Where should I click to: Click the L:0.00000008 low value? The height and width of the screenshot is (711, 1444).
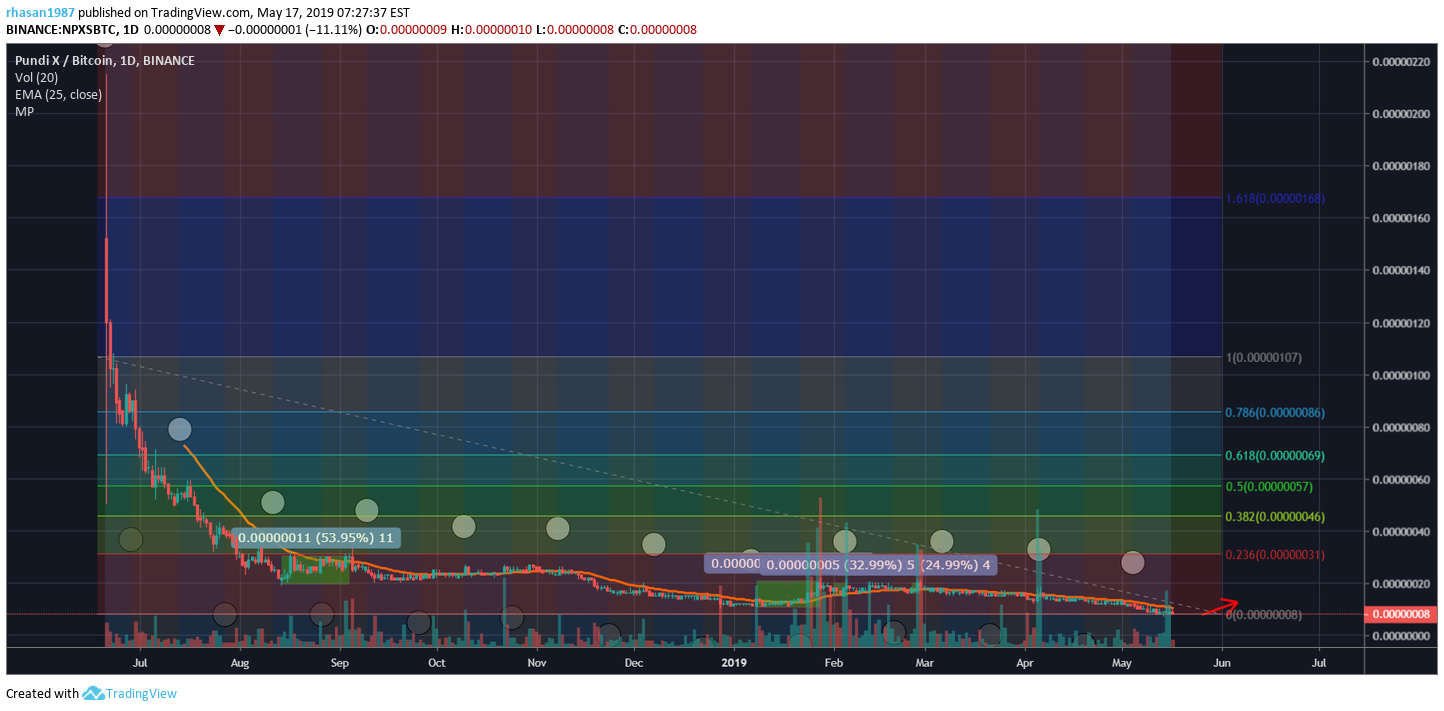pos(576,30)
